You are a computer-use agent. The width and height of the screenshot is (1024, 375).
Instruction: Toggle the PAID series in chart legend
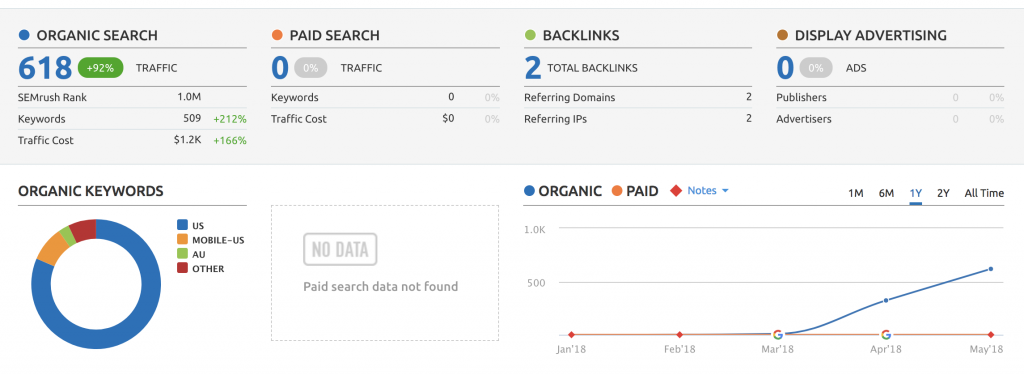(x=635, y=191)
